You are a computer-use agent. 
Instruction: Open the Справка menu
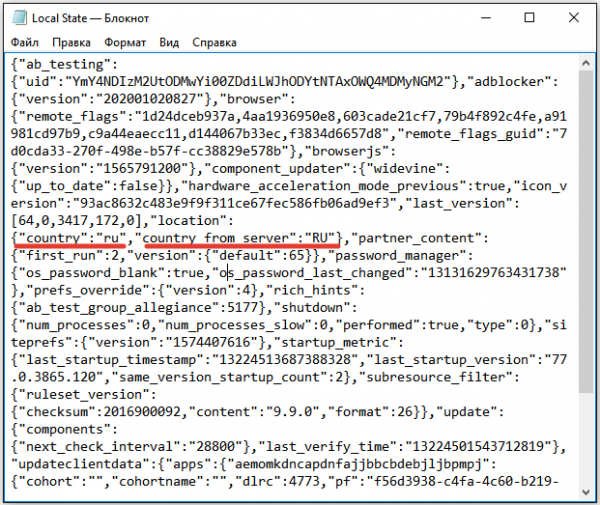point(214,42)
